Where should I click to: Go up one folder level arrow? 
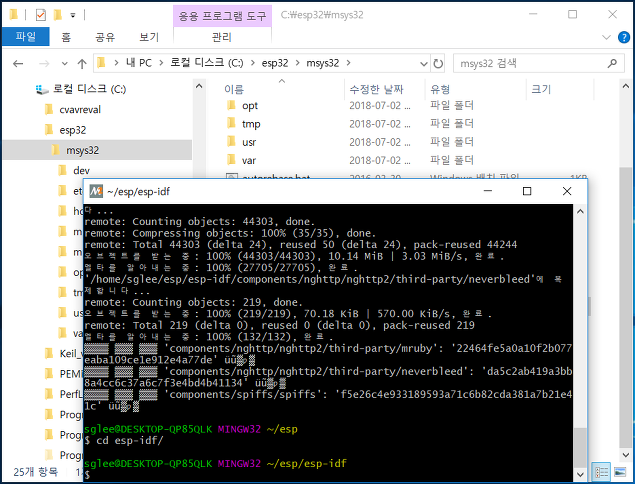click(82, 64)
